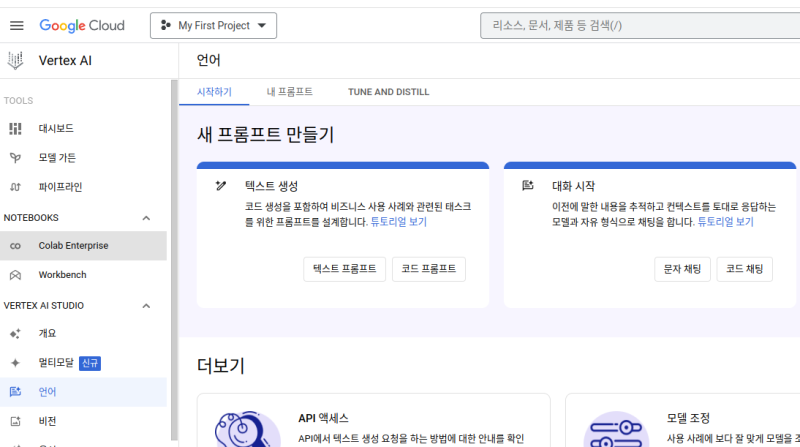Image resolution: width=800 pixels, height=447 pixels.
Task: Open the Vertex AI title link
Action: point(65,61)
